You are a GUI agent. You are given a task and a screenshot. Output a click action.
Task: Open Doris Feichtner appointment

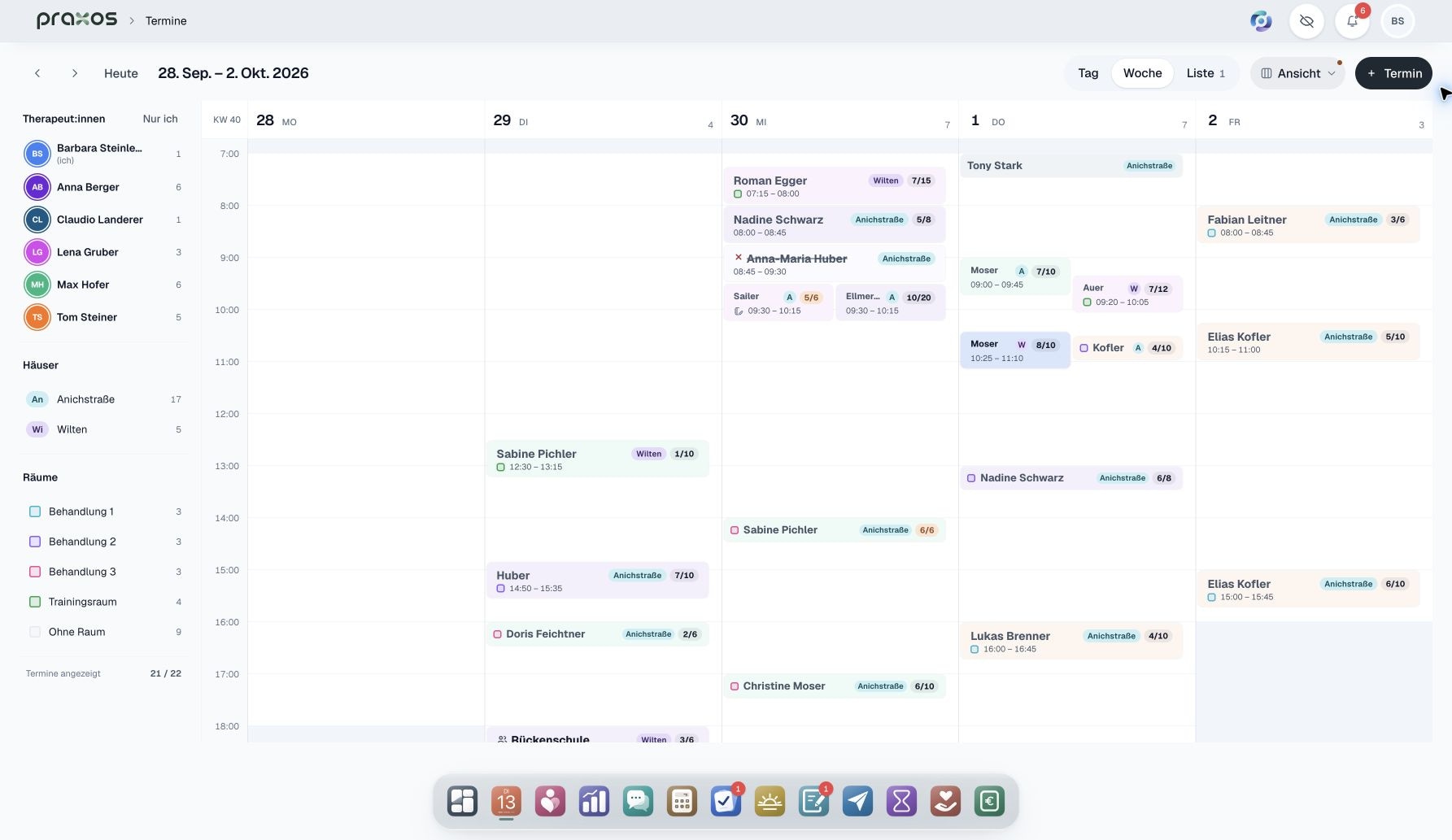[597, 634]
